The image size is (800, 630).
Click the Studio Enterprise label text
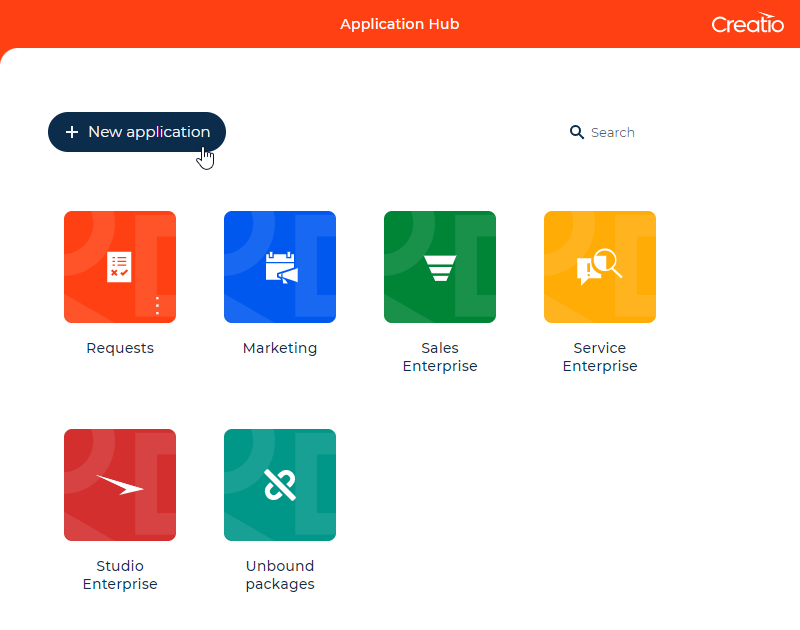pos(120,574)
